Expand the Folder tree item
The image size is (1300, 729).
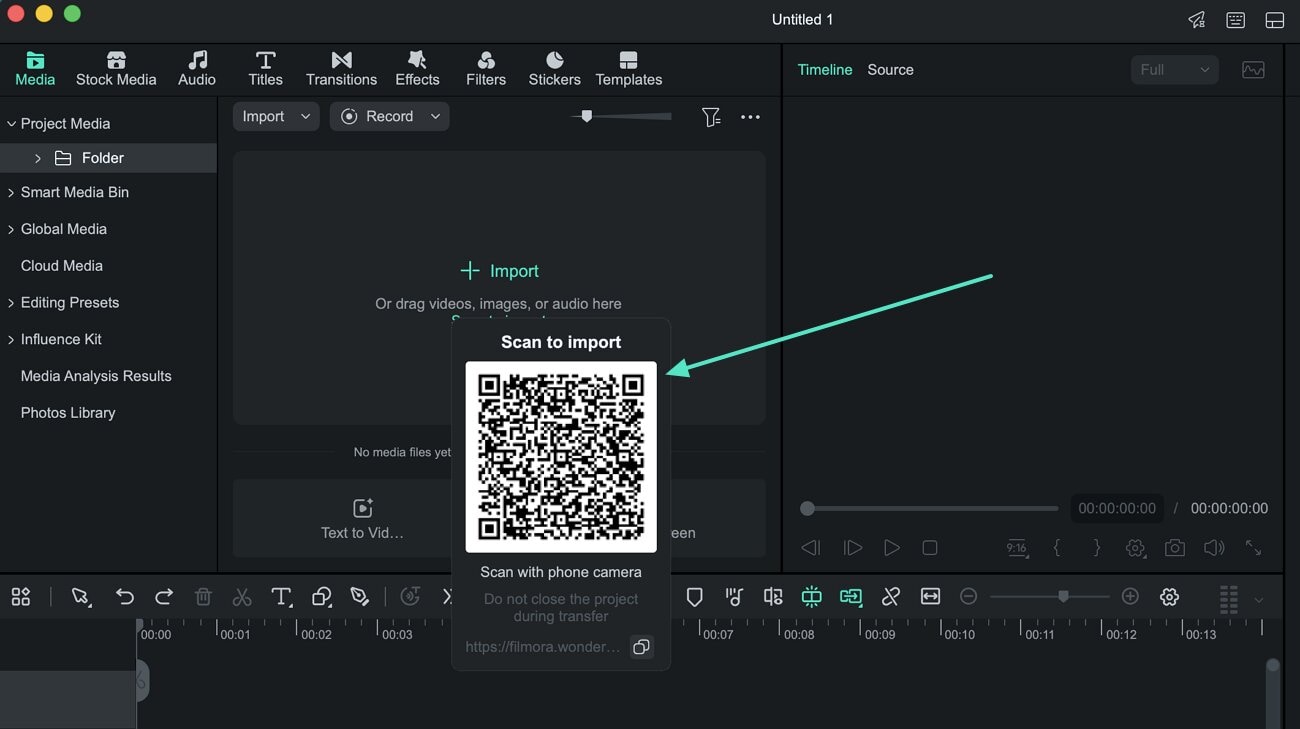(38, 158)
